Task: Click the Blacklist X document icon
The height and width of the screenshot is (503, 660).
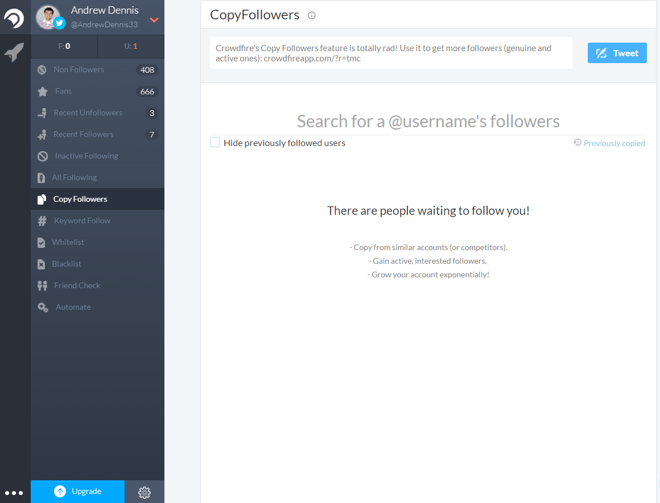Action: point(41,264)
